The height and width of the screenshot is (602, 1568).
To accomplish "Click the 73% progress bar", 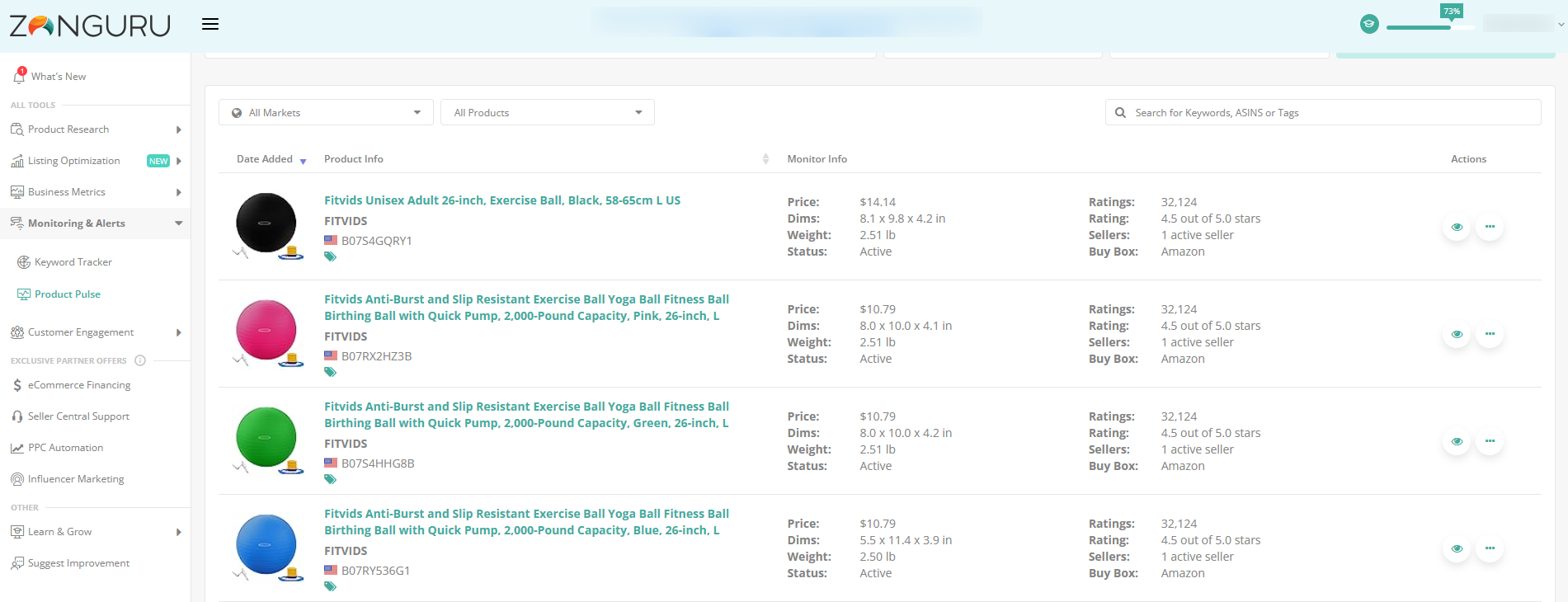I will pyautogui.click(x=1430, y=27).
